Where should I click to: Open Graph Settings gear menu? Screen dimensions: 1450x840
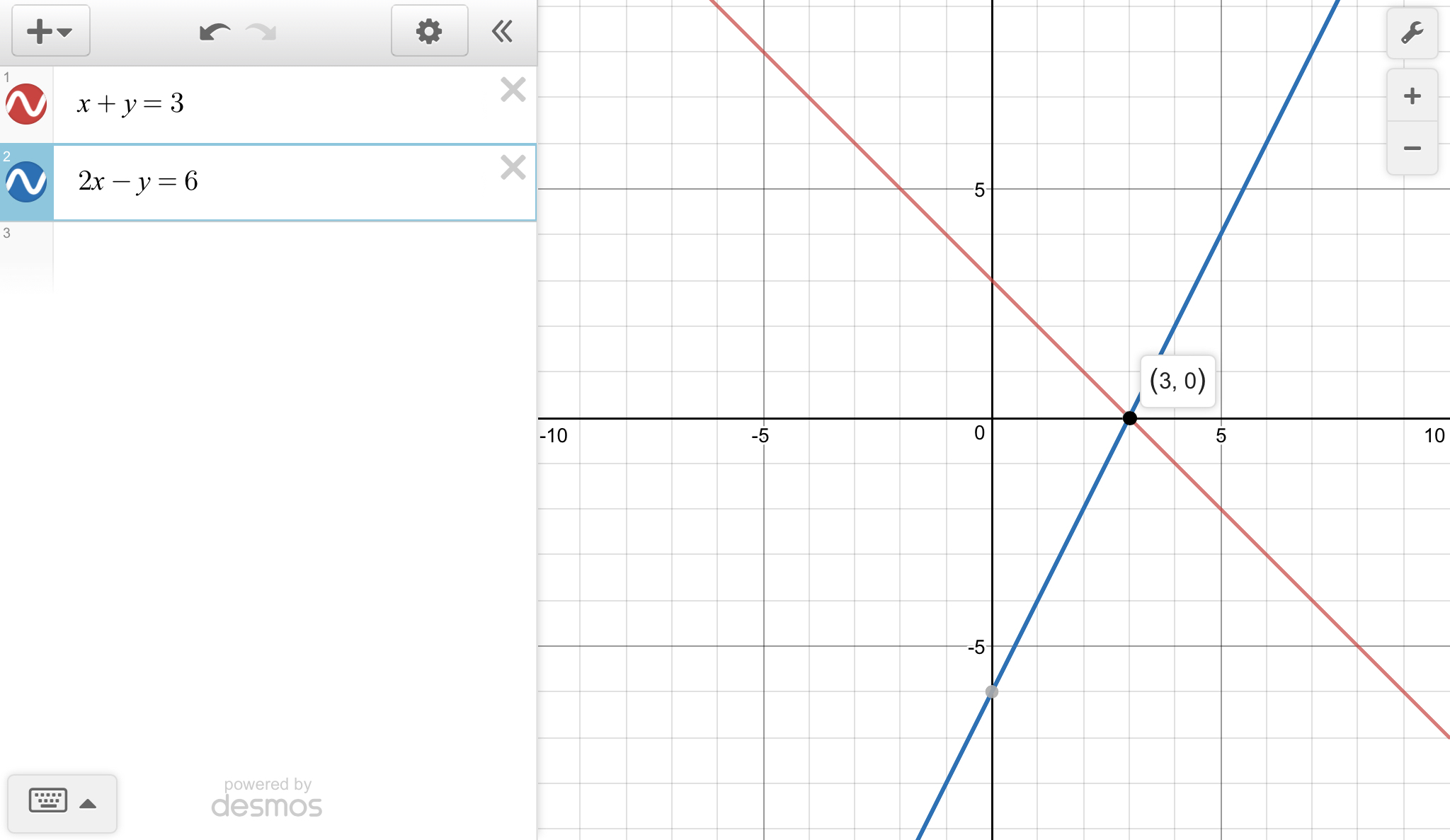coord(429,31)
